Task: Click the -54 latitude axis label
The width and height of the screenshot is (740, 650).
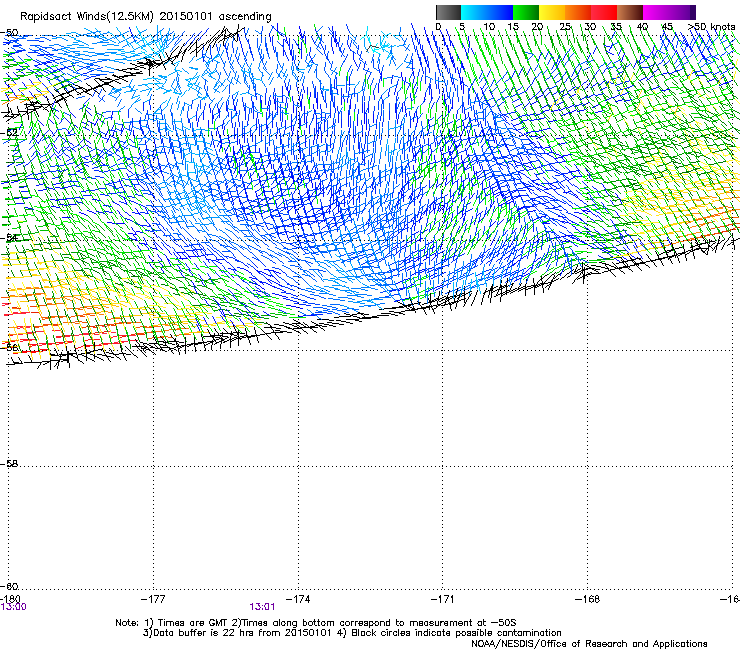Action: click(9, 238)
